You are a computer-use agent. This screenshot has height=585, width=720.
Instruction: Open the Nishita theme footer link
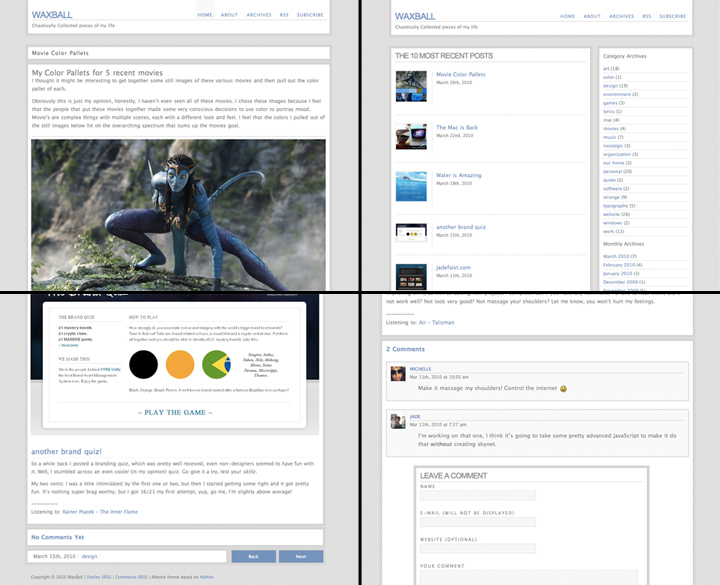[207, 577]
